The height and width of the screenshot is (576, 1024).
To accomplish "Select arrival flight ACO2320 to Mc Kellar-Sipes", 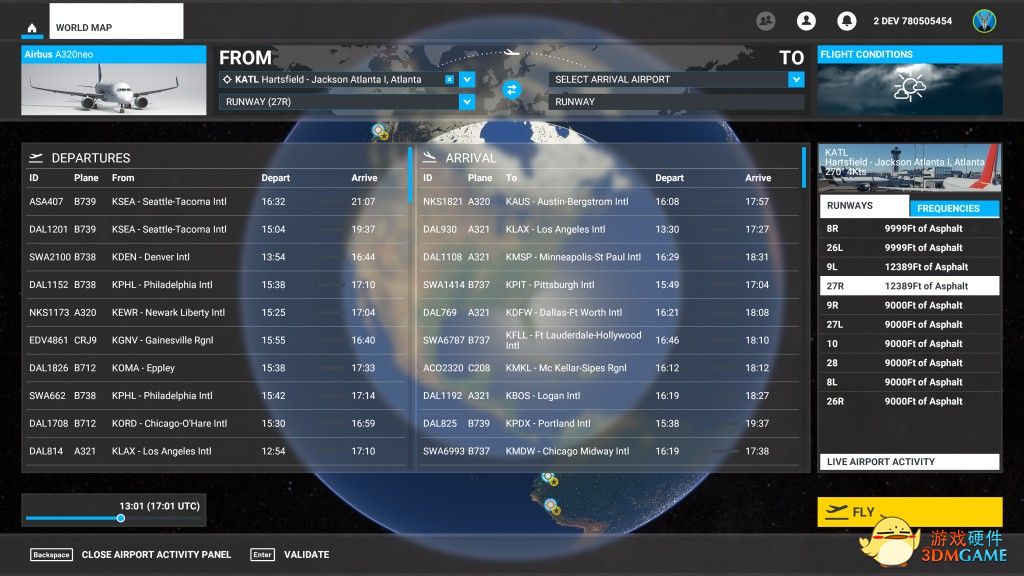I will tap(609, 368).
